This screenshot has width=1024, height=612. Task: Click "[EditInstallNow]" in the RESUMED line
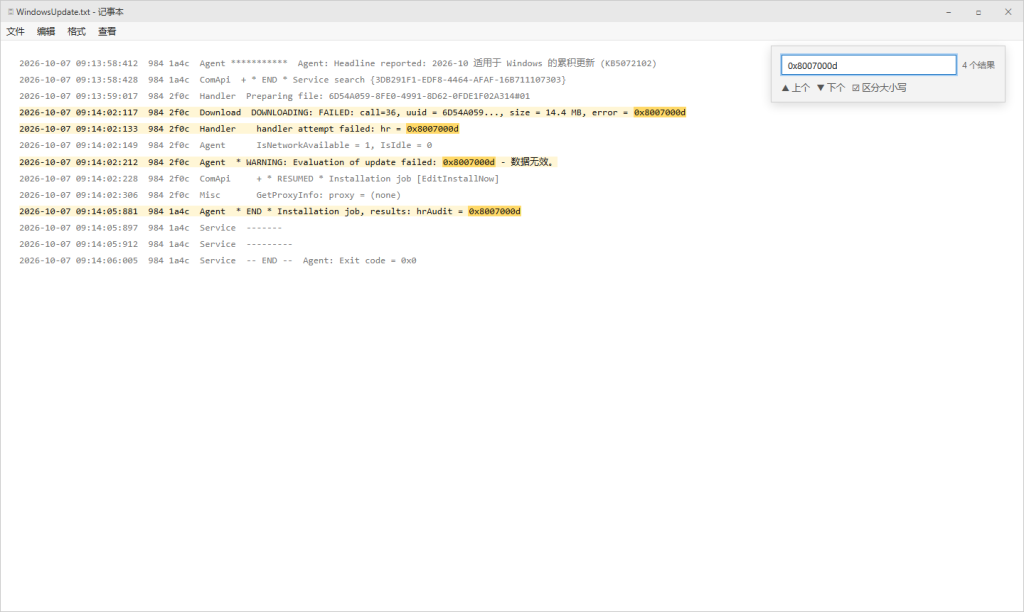click(x=458, y=178)
